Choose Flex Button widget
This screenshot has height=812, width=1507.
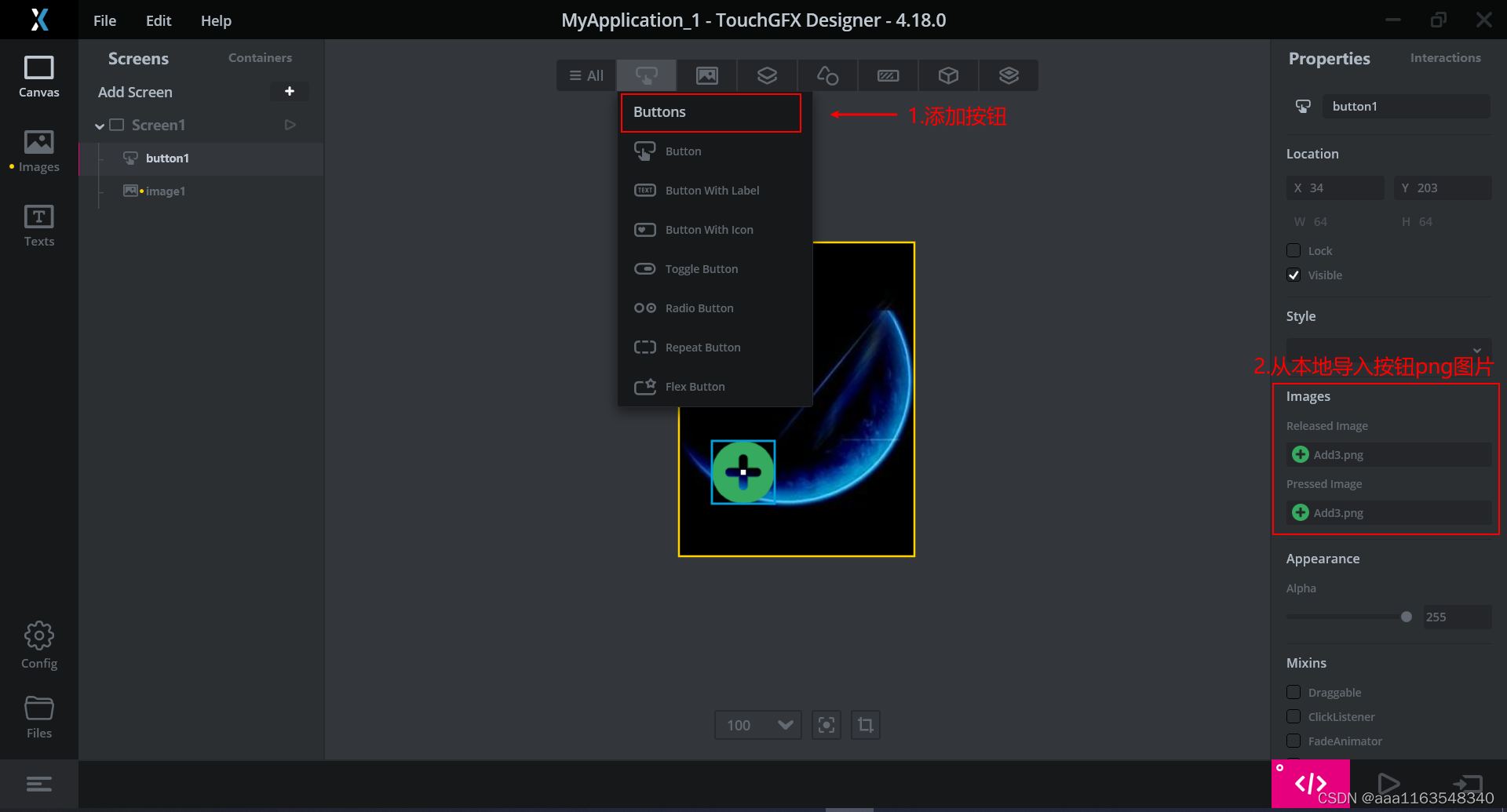tap(714, 386)
